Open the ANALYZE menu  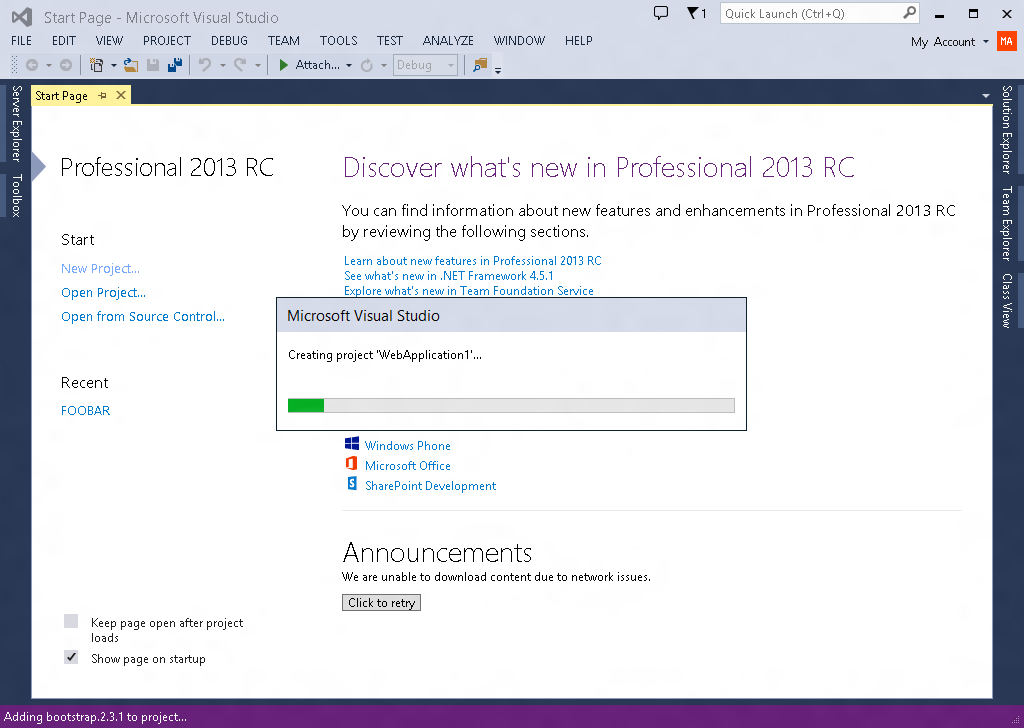point(448,40)
